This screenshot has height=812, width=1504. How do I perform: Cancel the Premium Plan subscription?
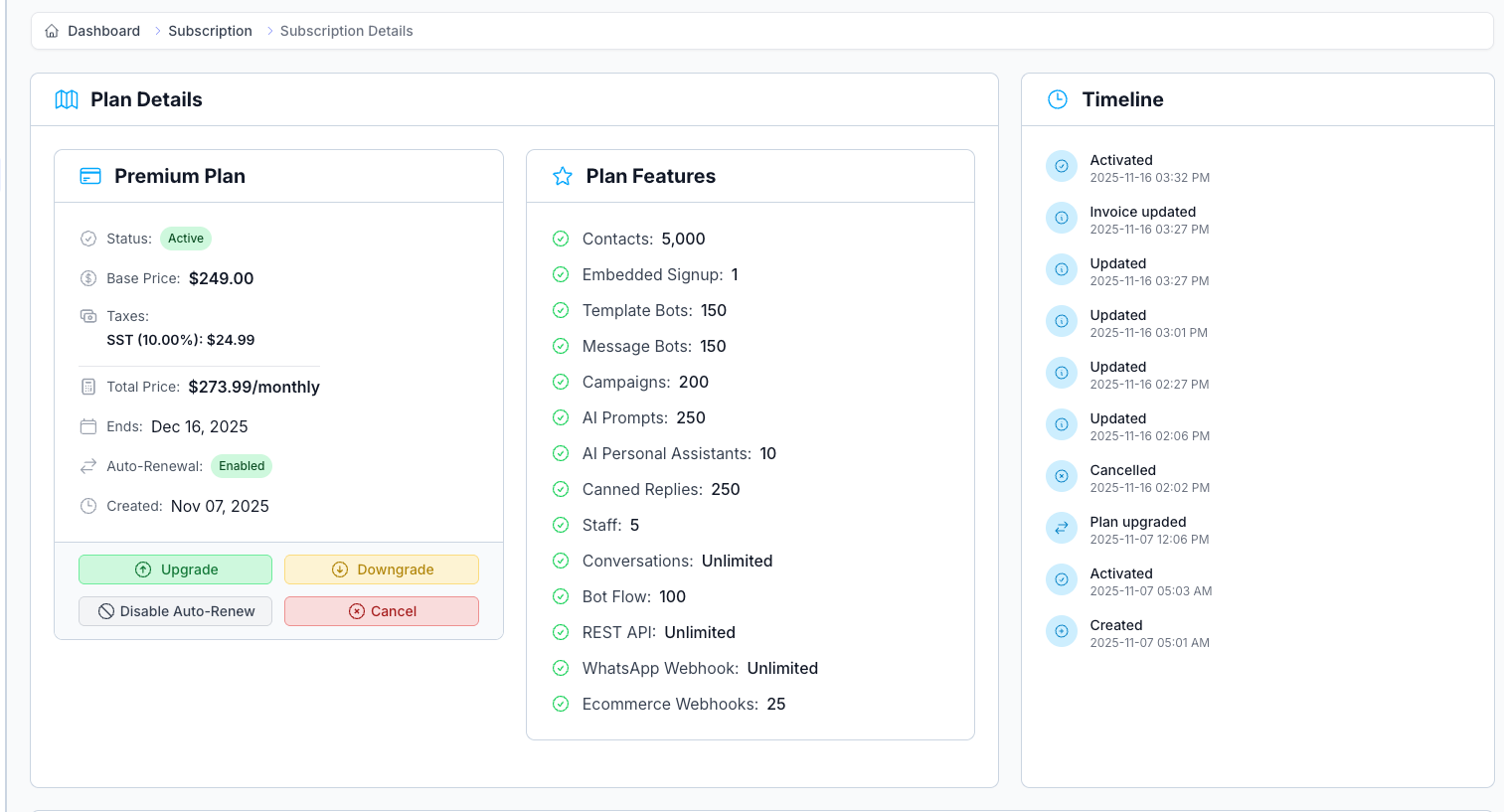click(x=382, y=611)
